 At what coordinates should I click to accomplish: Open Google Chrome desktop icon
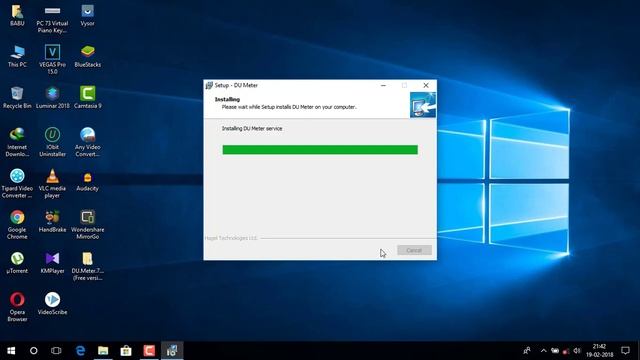click(x=17, y=224)
